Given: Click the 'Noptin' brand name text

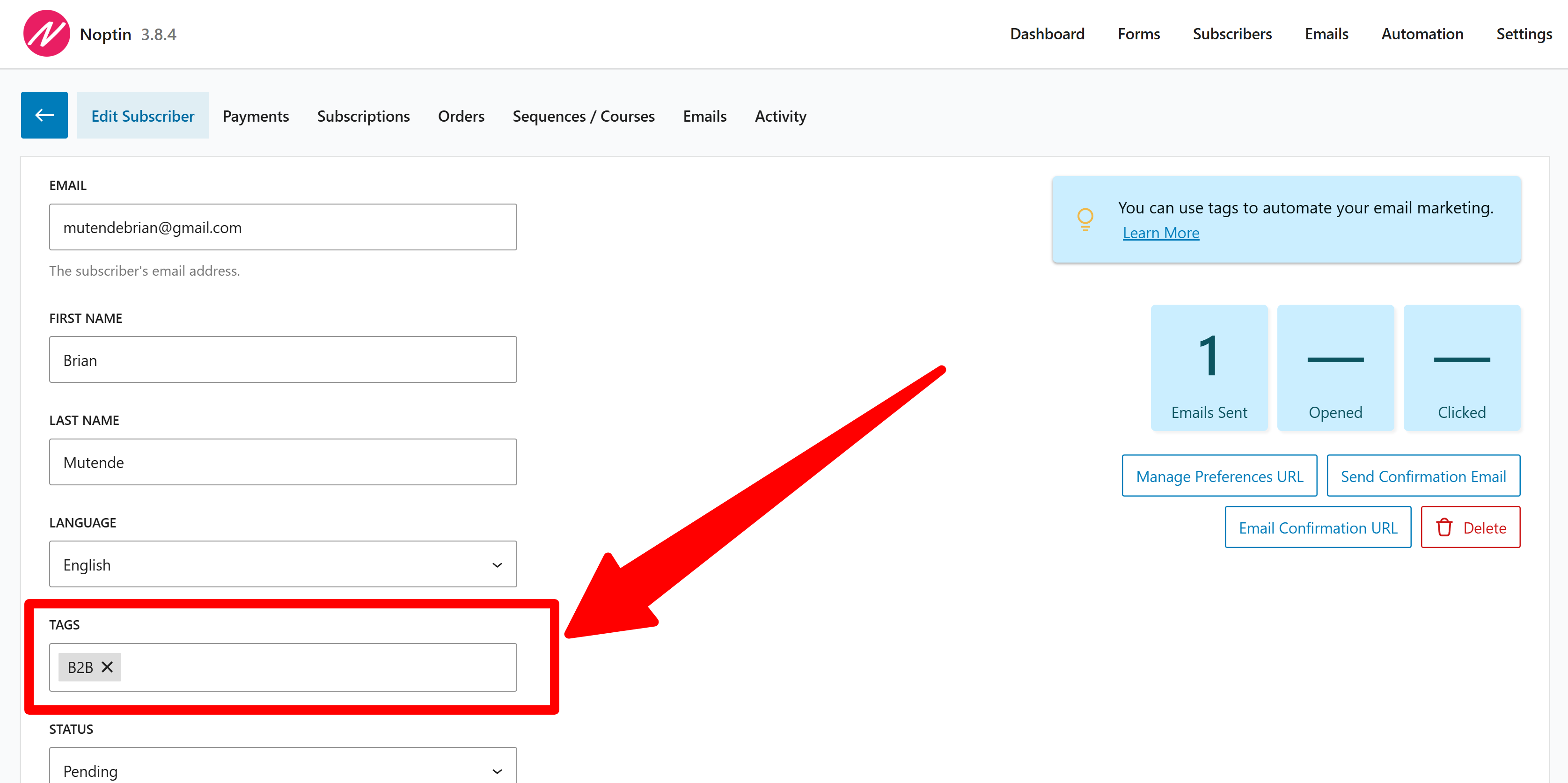Looking at the screenshot, I should 105,34.
